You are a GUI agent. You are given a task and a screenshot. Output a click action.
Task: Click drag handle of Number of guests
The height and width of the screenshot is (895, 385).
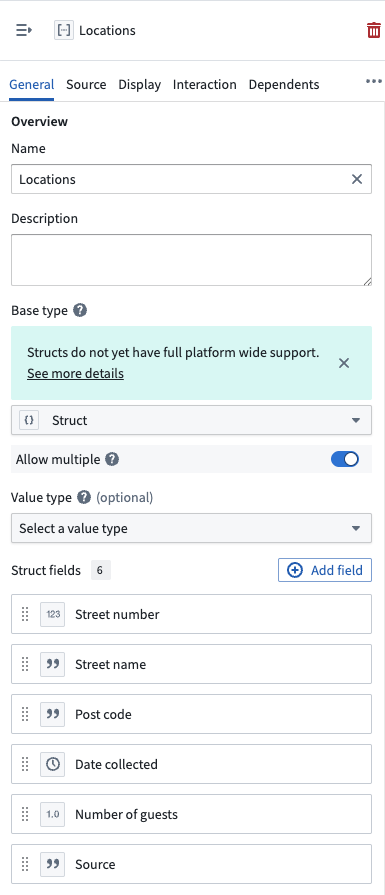click(x=25, y=815)
